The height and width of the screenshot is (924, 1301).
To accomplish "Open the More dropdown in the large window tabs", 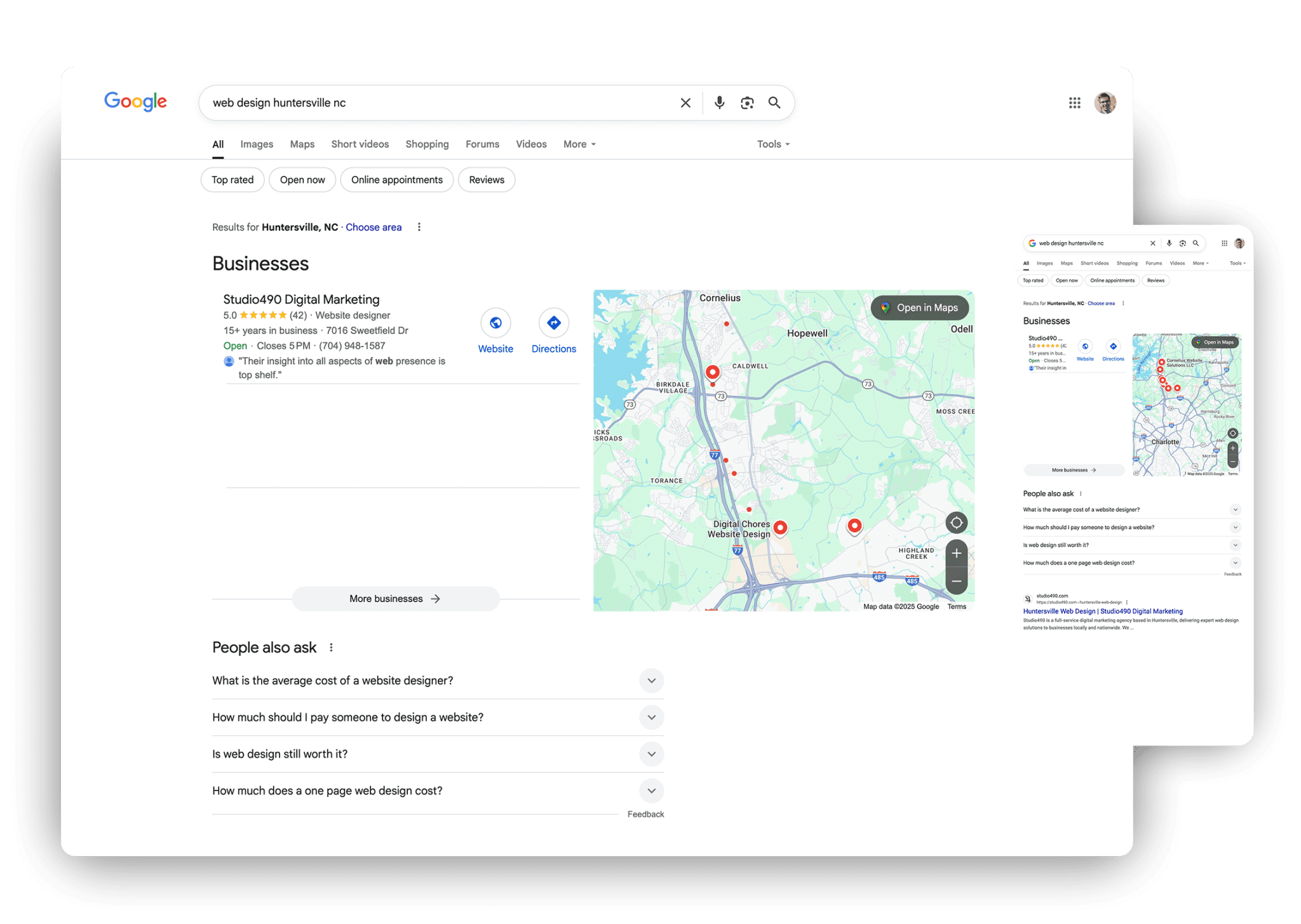I will 579,144.
